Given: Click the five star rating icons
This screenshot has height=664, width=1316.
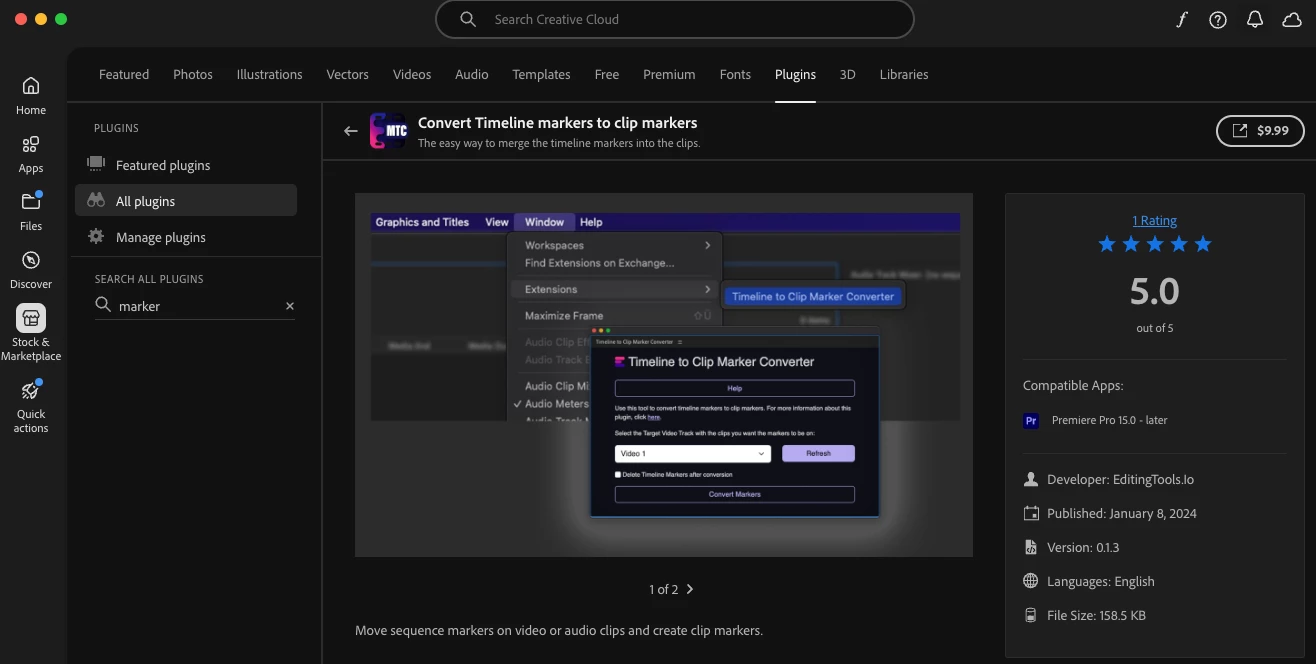Looking at the screenshot, I should click(x=1155, y=244).
